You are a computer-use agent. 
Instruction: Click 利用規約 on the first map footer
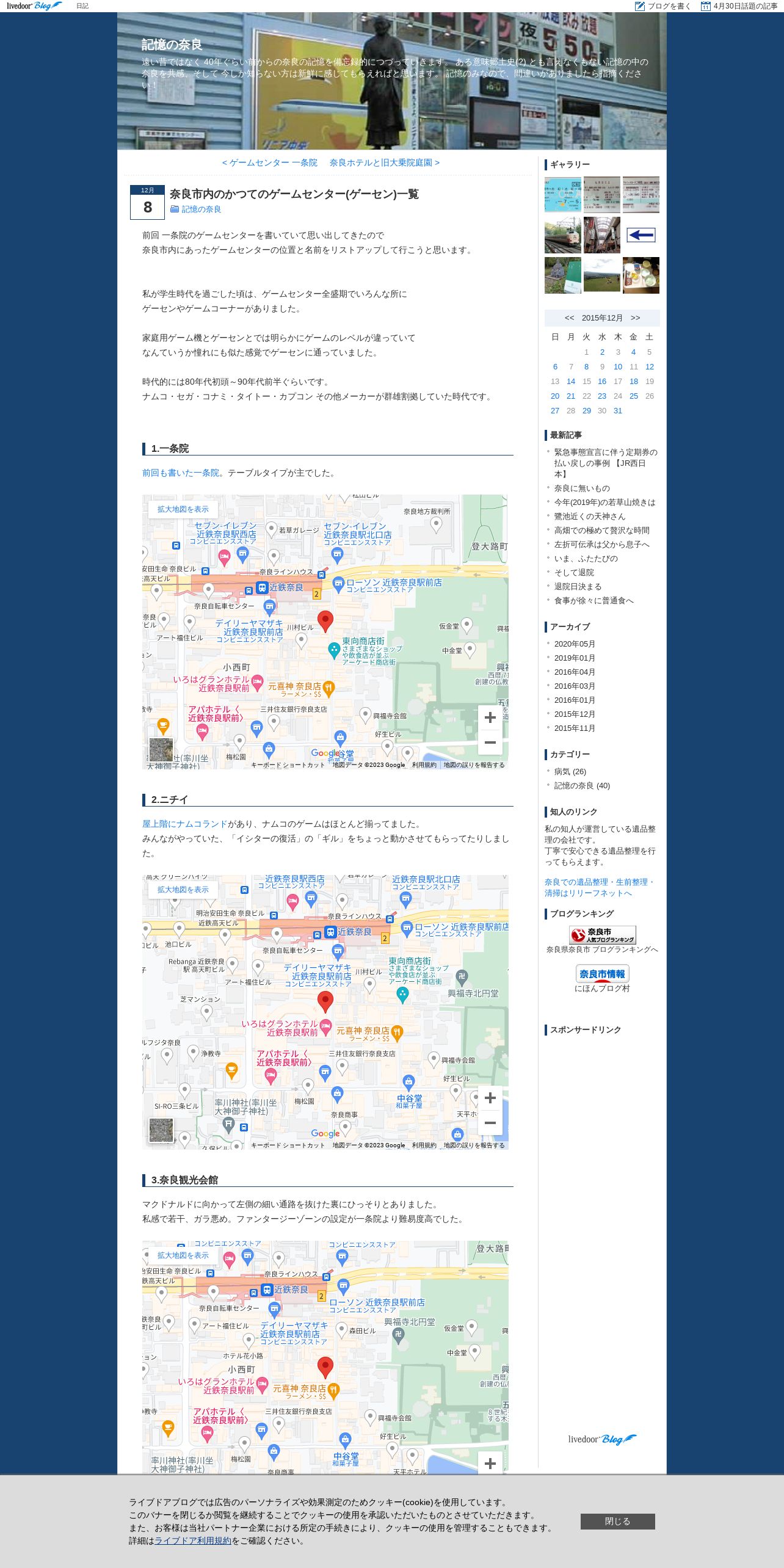point(424,765)
